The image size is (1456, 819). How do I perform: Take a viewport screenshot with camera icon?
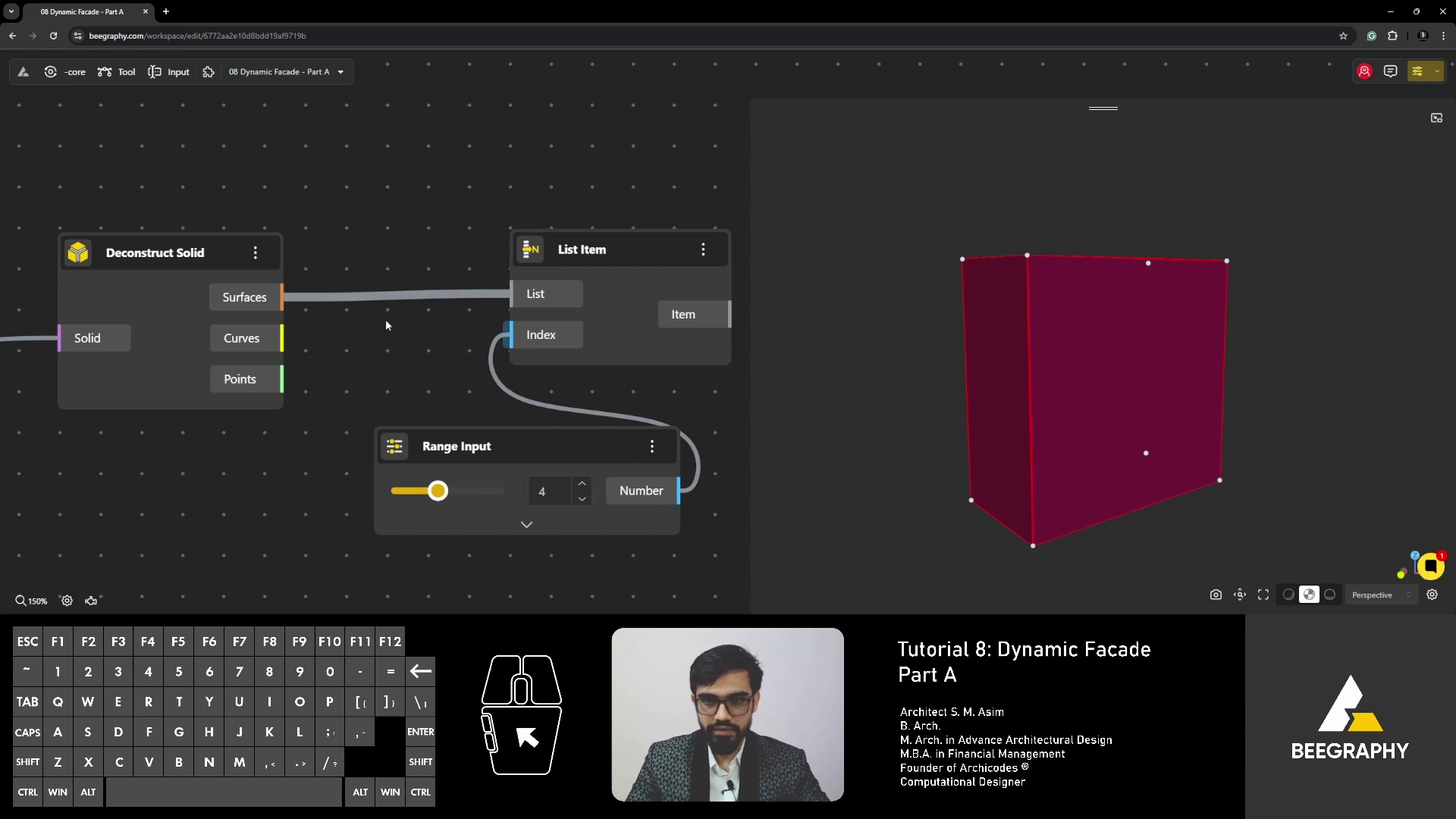pyautogui.click(x=1216, y=595)
